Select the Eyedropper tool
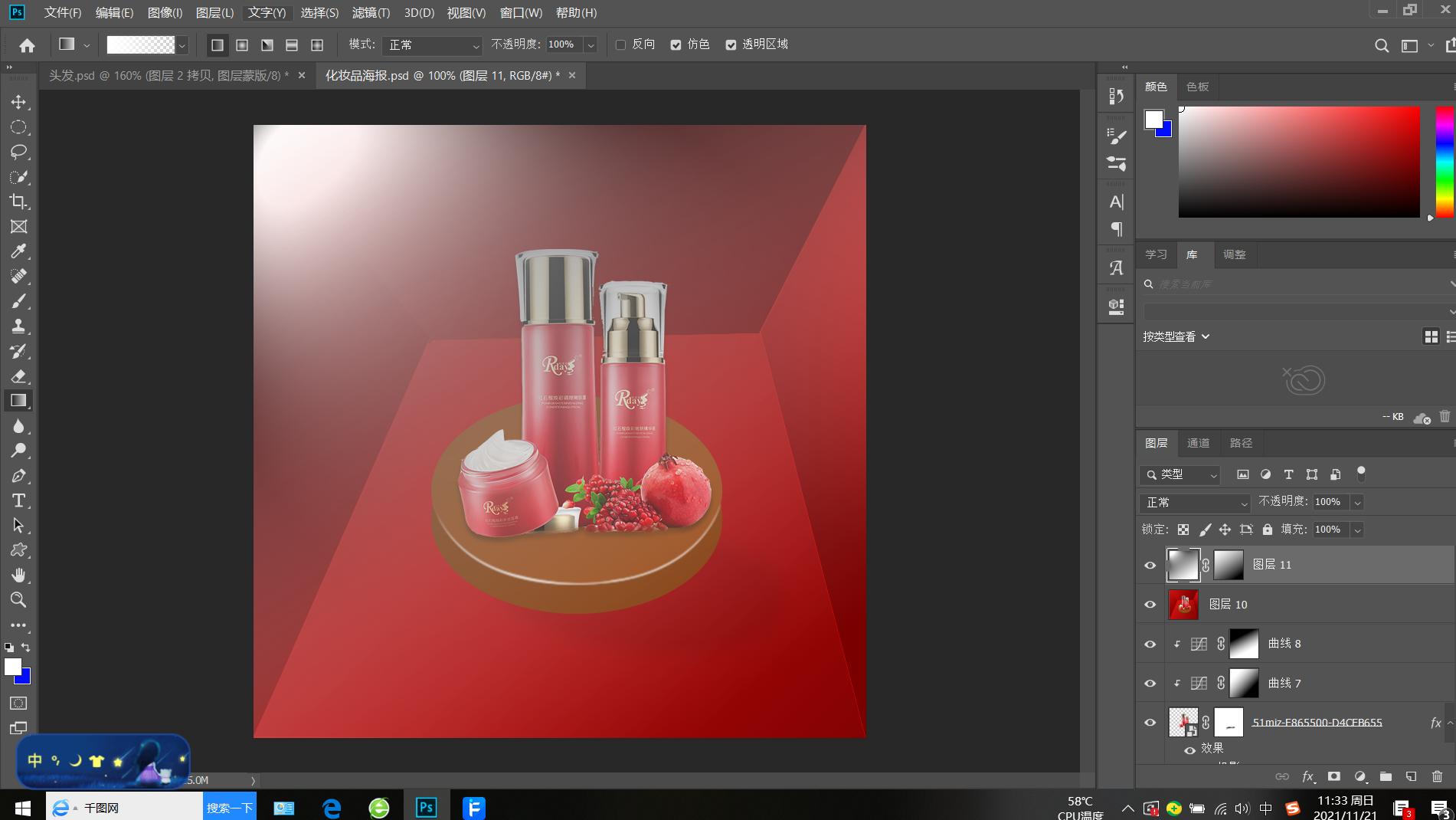The image size is (1456, 820). pos(18,251)
